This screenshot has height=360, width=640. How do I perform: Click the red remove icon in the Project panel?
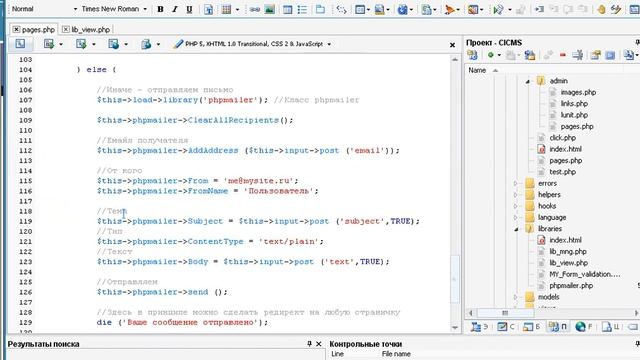[562, 55]
